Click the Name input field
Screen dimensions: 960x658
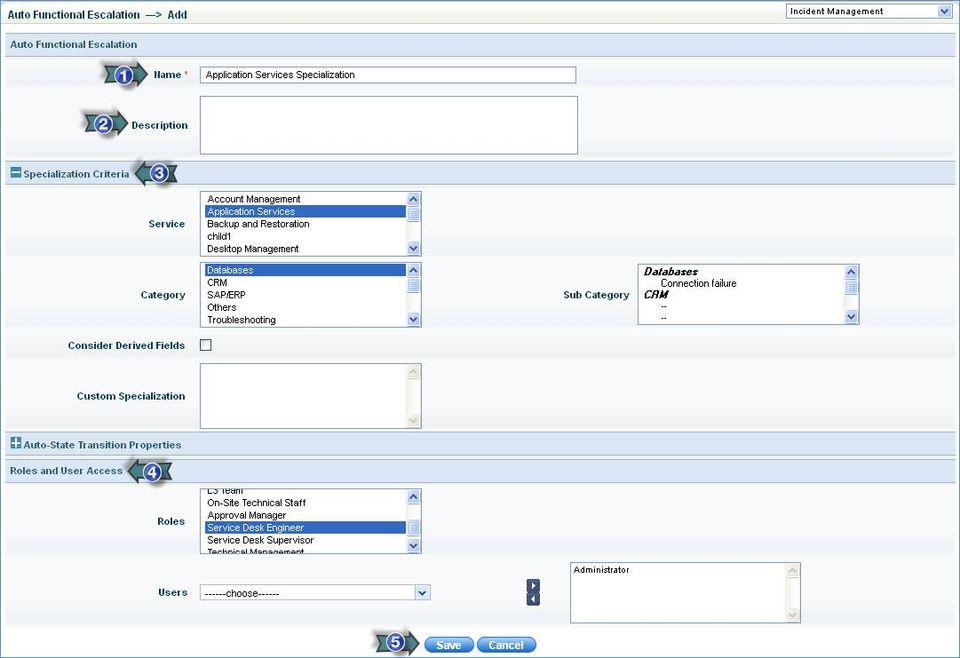(x=388, y=75)
